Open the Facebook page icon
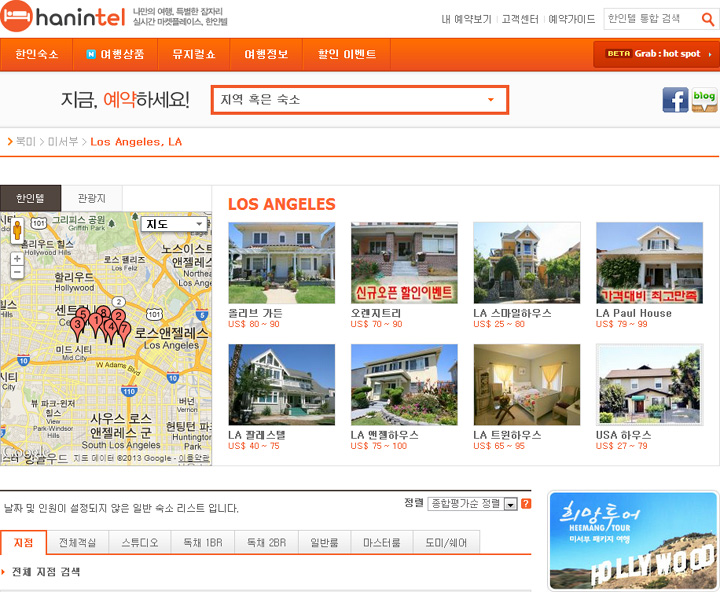The image size is (720, 592). pyautogui.click(x=675, y=100)
